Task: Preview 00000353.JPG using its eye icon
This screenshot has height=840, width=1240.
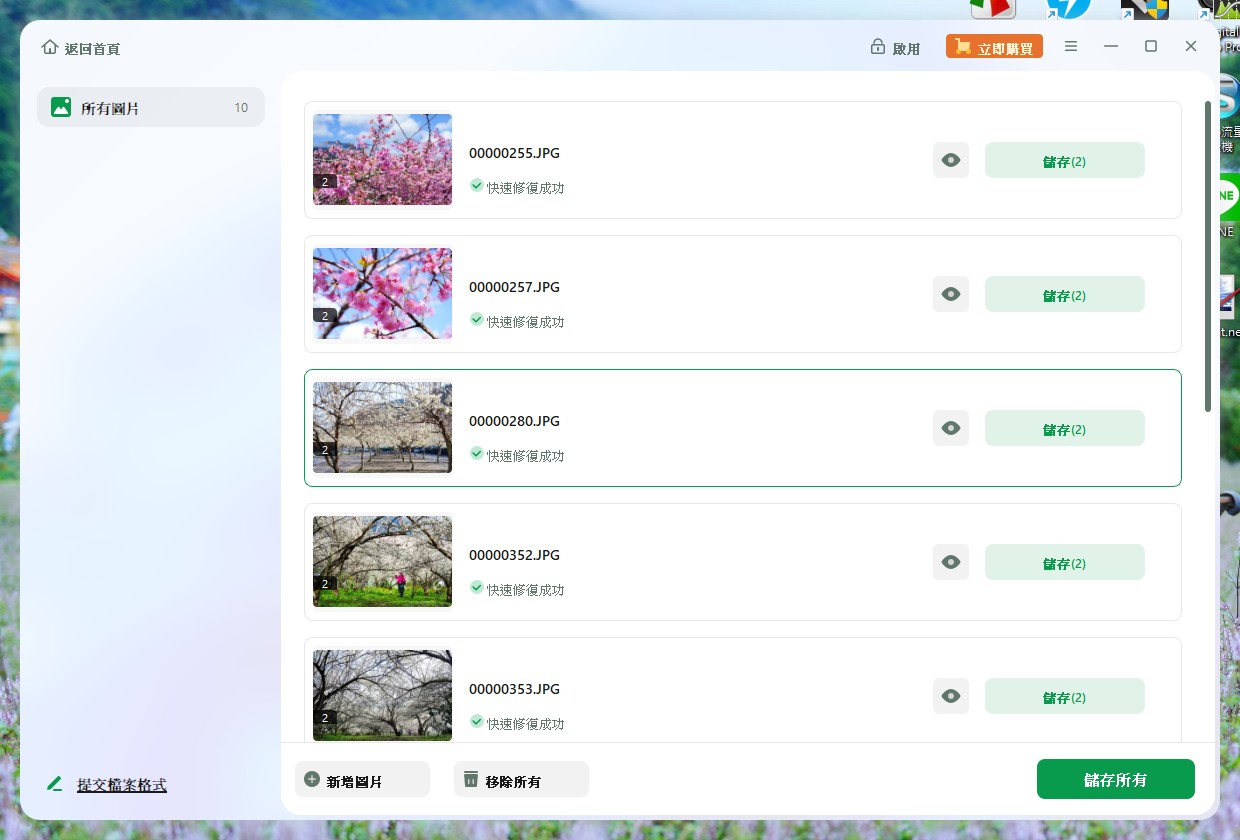Action: click(951, 696)
